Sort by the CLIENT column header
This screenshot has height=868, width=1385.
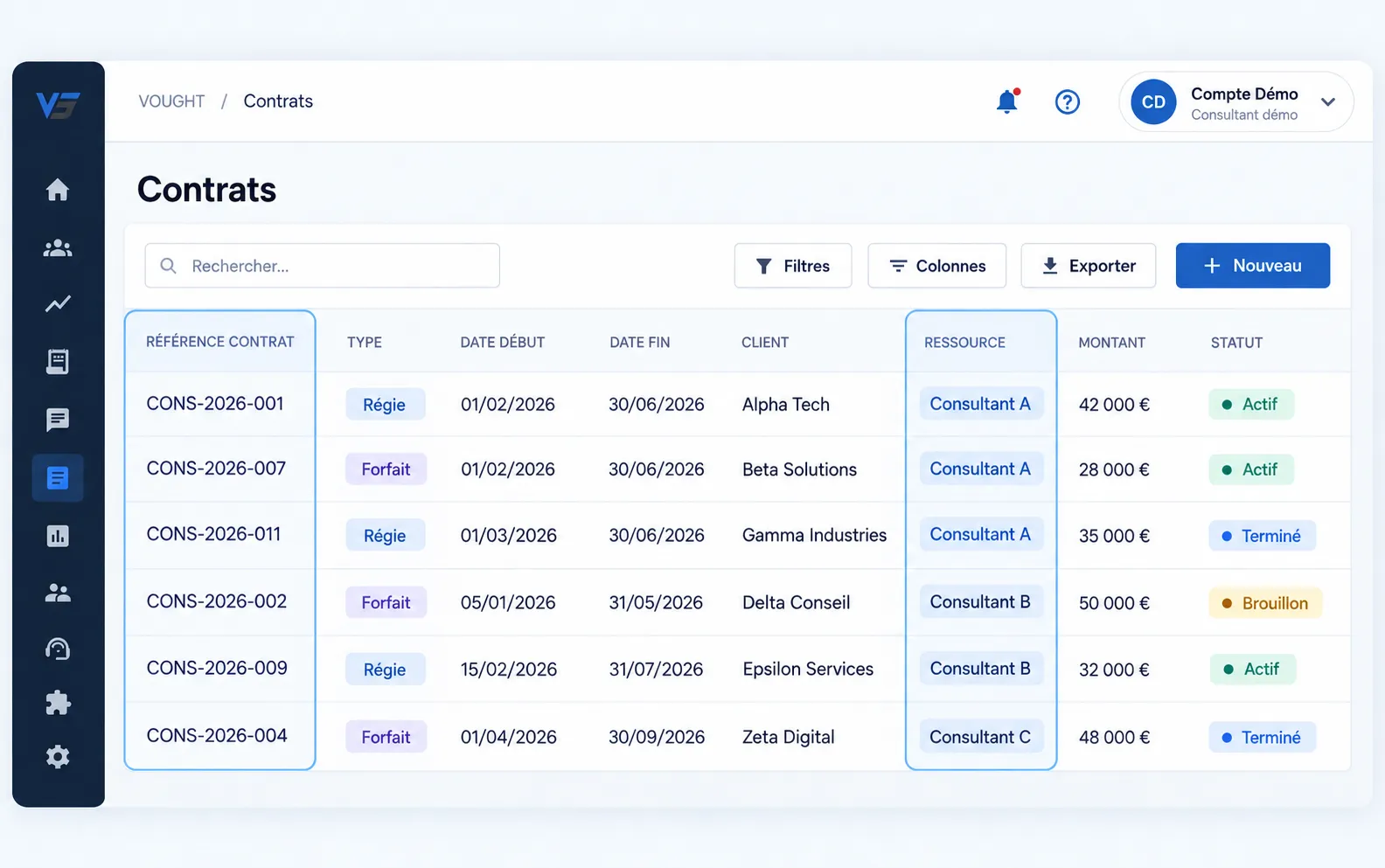[765, 343]
